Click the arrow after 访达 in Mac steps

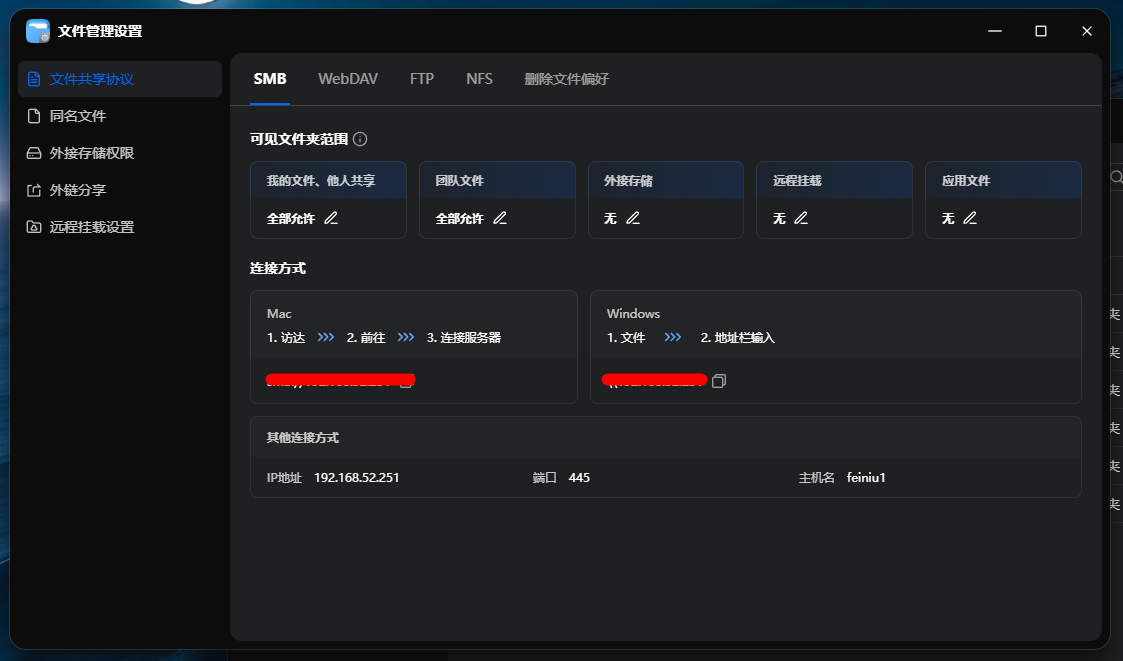325,337
